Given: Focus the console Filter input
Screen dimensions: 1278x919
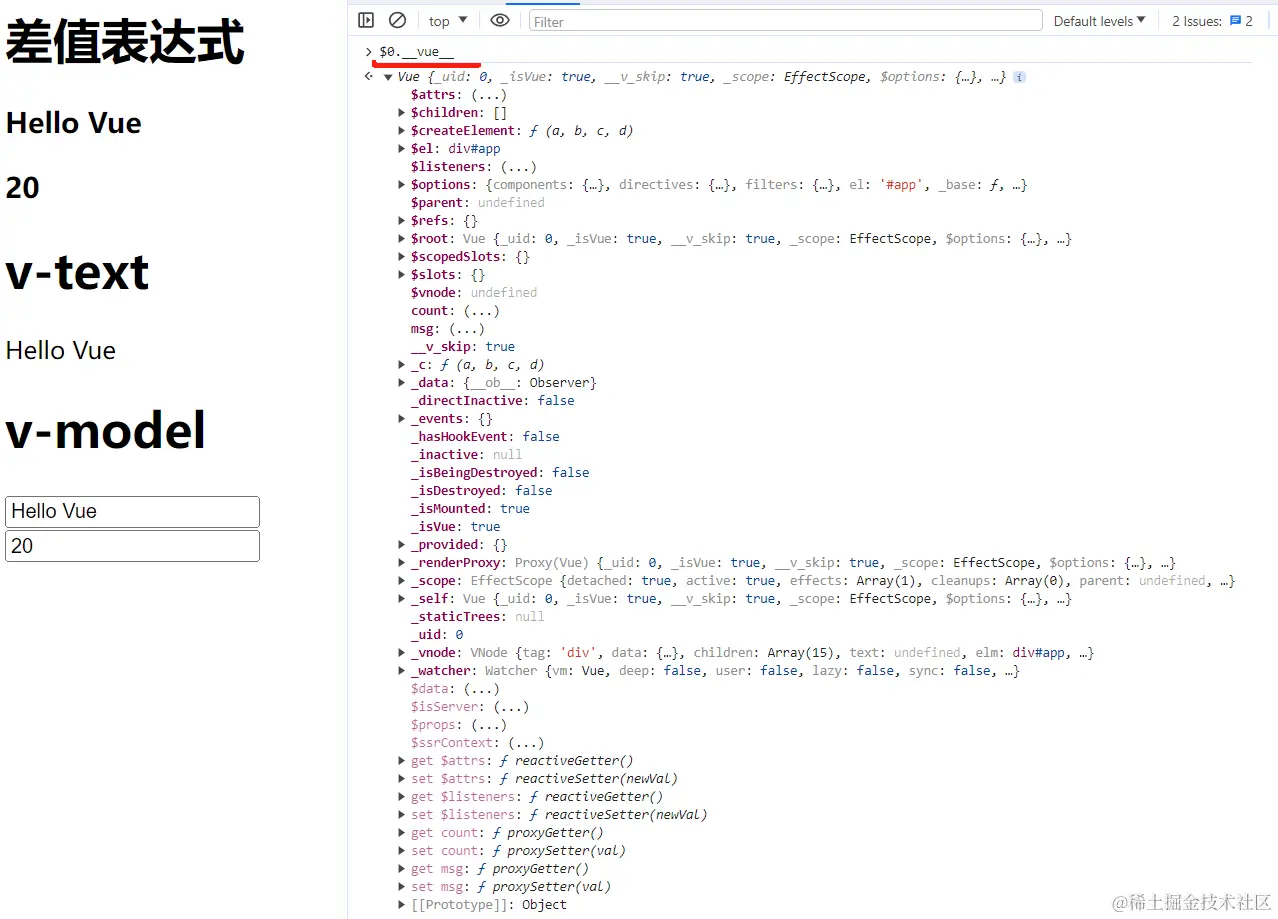Looking at the screenshot, I should pos(784,21).
